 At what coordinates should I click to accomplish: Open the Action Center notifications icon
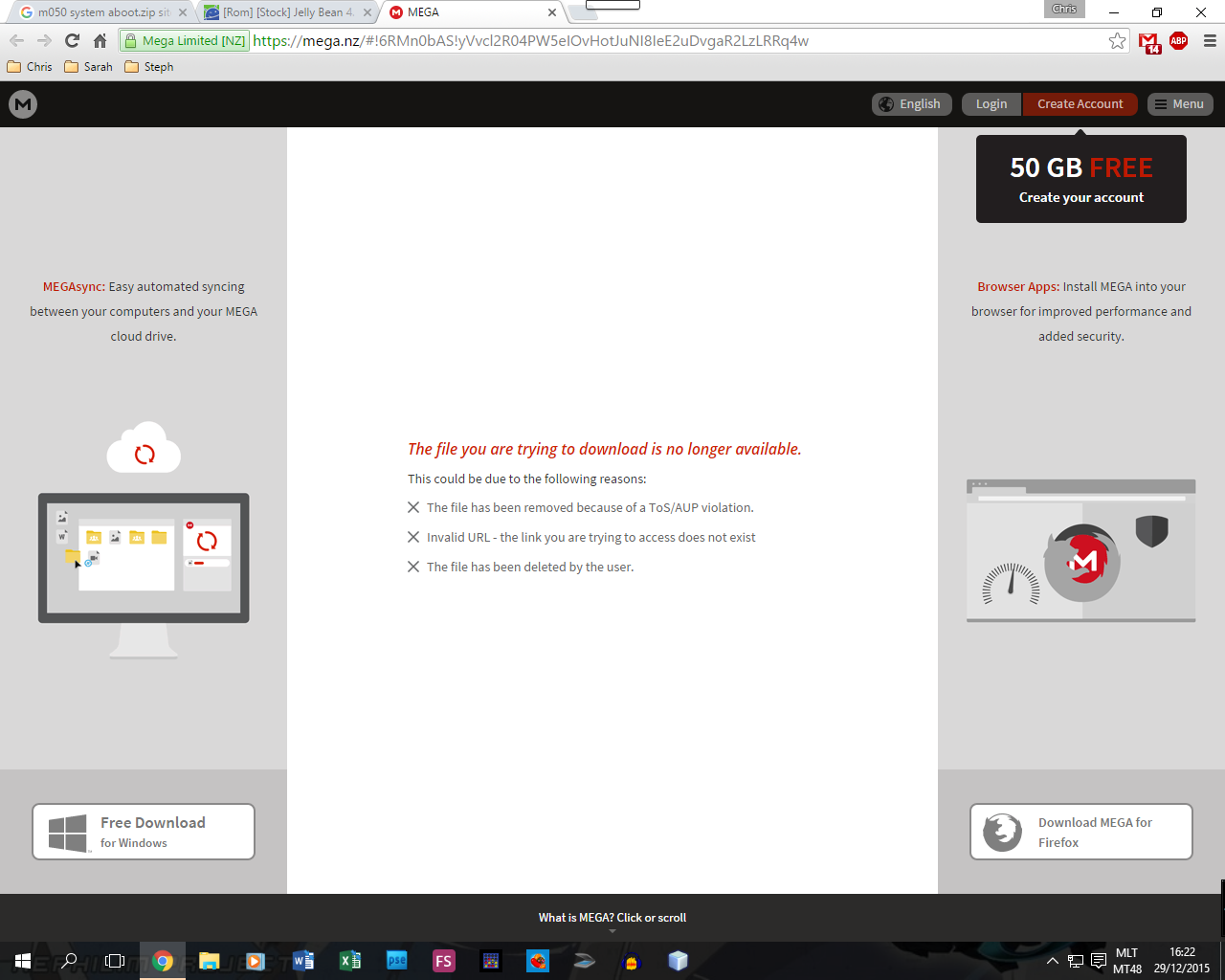pyautogui.click(x=1099, y=961)
